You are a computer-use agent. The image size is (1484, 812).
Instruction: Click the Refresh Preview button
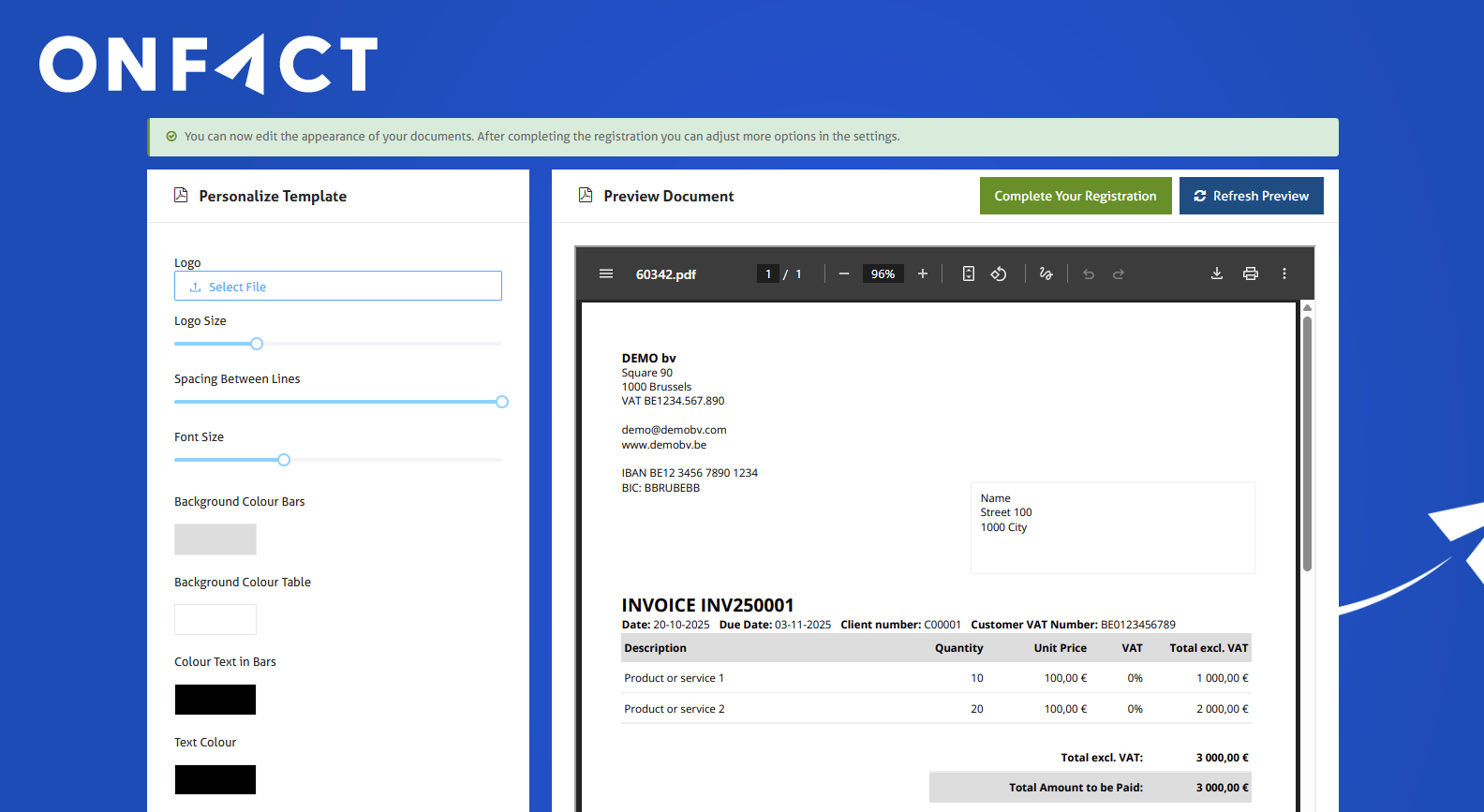click(x=1251, y=196)
